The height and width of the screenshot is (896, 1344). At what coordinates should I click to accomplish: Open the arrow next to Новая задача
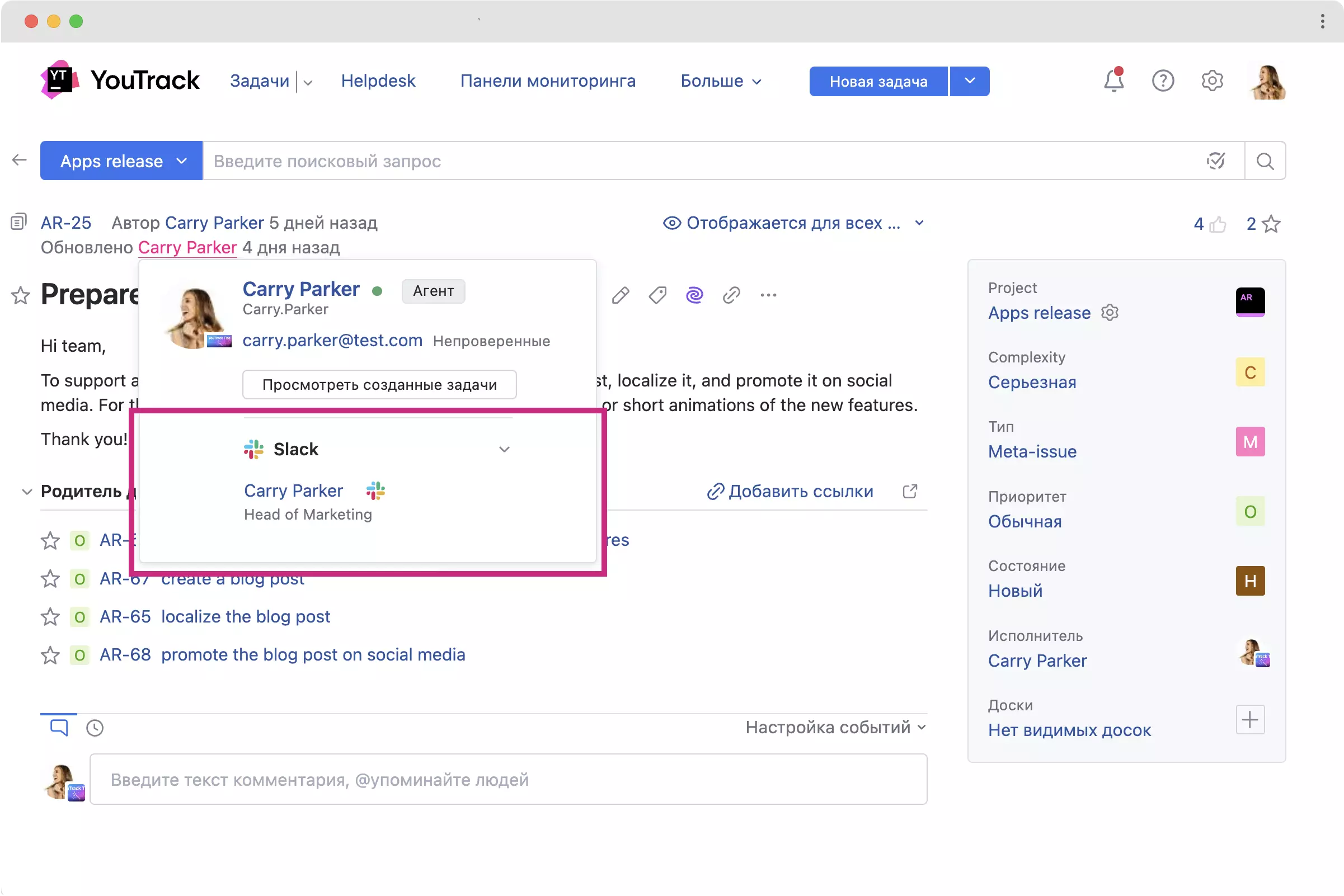[x=970, y=81]
